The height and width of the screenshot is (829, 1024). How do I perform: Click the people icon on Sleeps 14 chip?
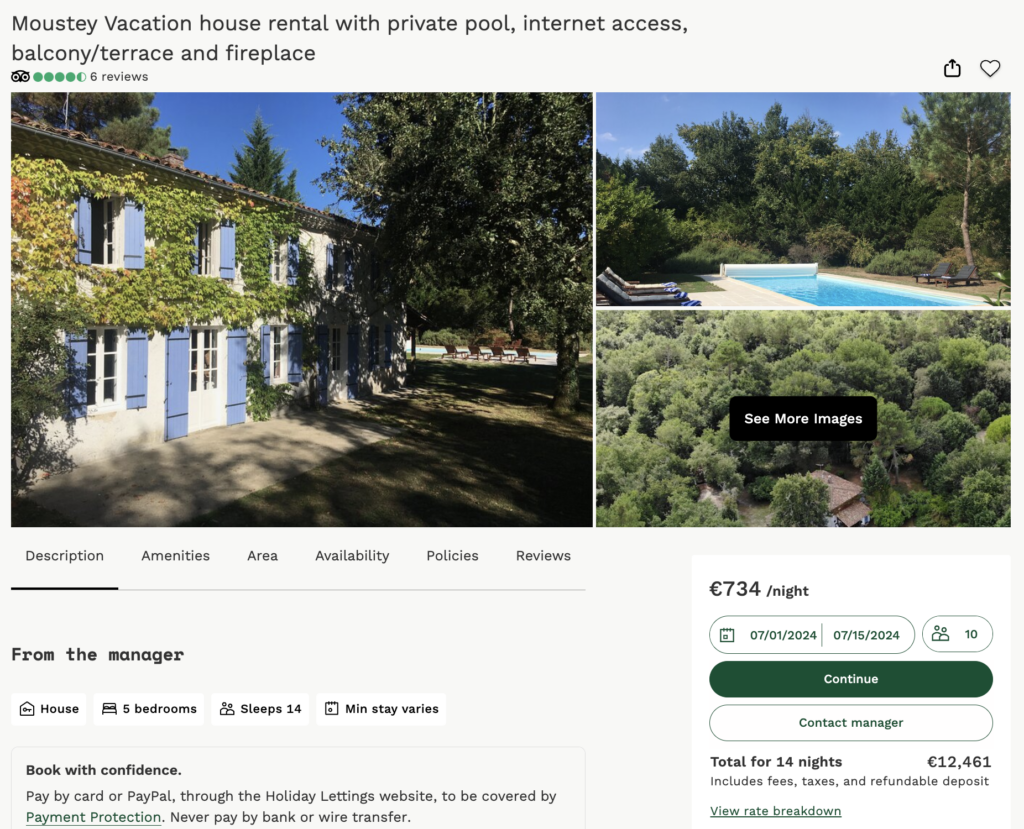(227, 708)
